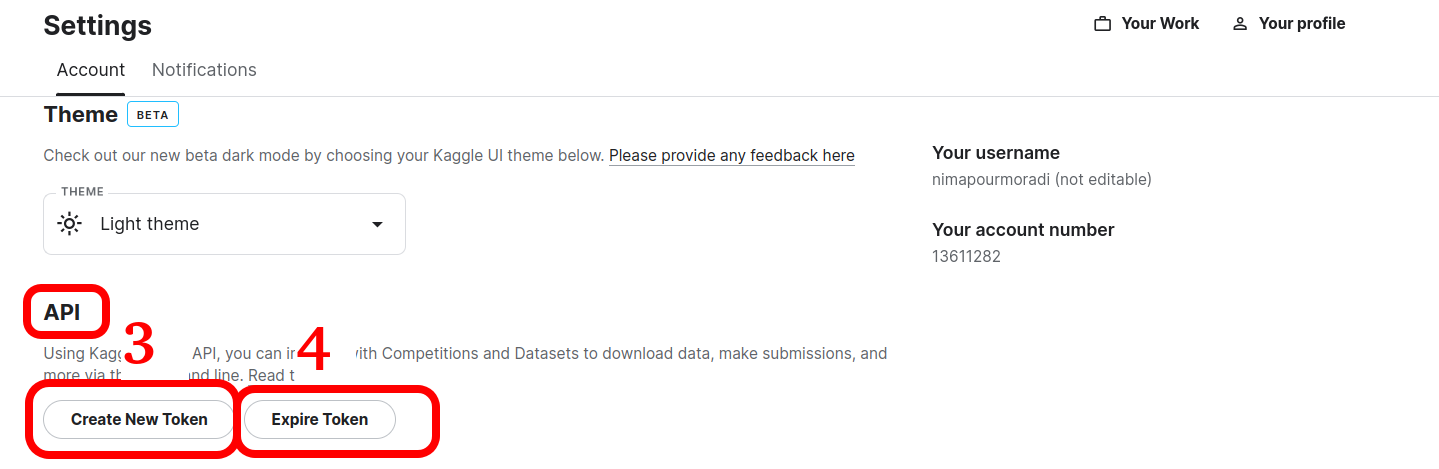
Task: Click the Your username label
Action: 996,153
